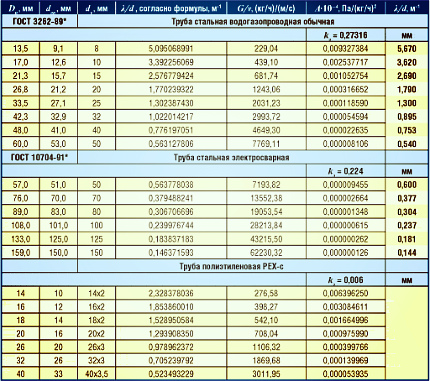Click the pipe size 16x2
Viewport: 430px width, 381px height.
coord(96,307)
